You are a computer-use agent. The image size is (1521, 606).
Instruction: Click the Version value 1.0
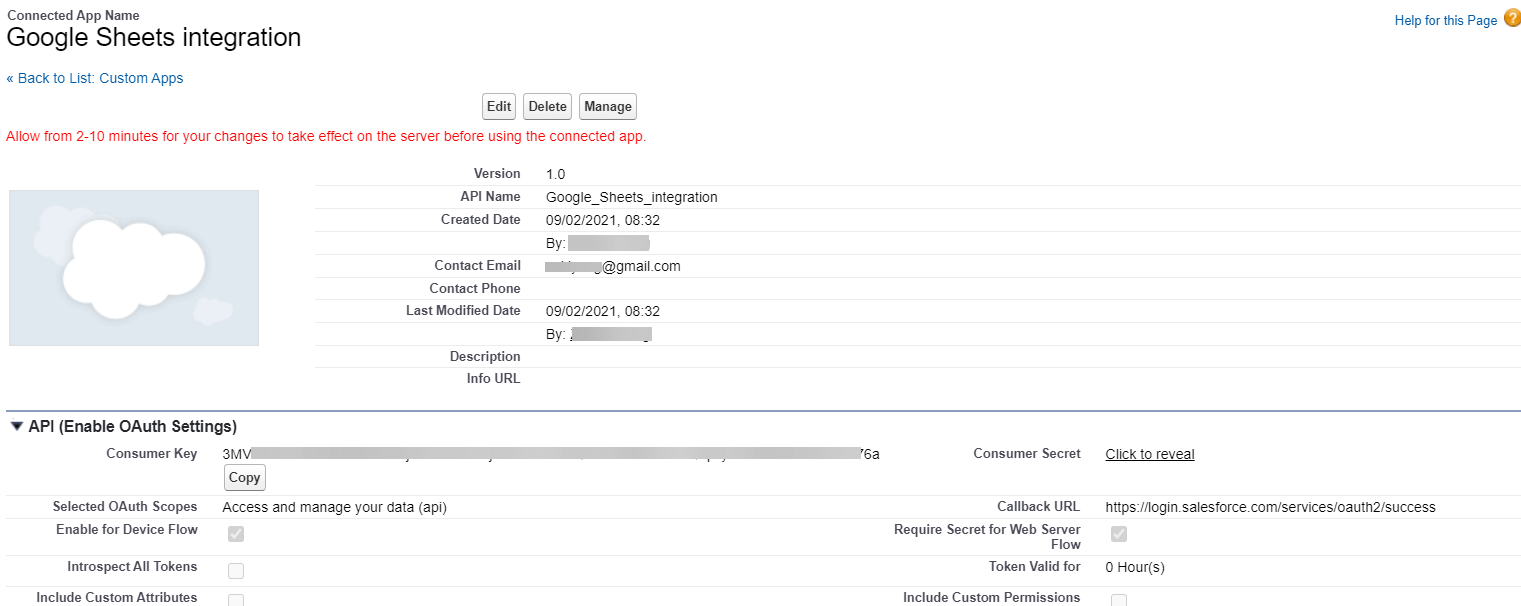pyautogui.click(x=555, y=174)
